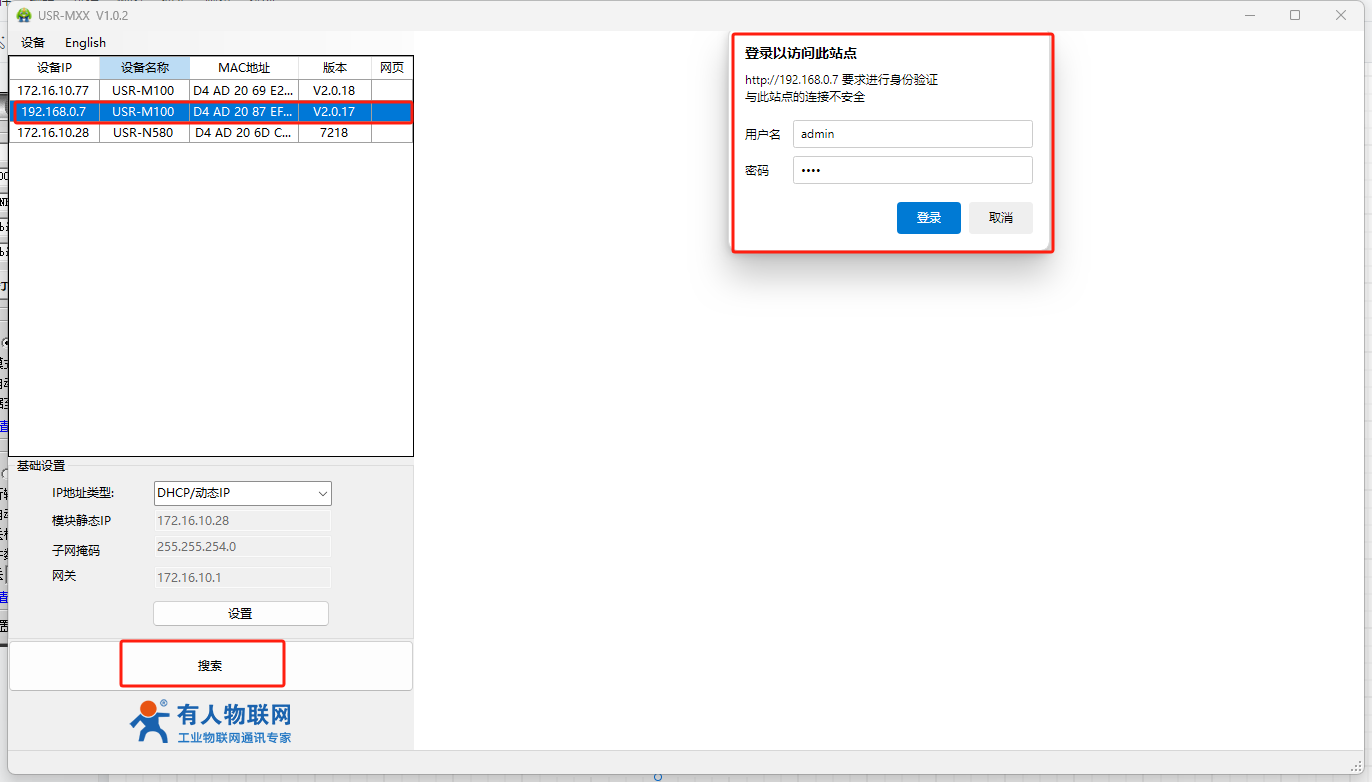Click the 设备名称 column header
This screenshot has width=1372, height=782.
click(145, 68)
